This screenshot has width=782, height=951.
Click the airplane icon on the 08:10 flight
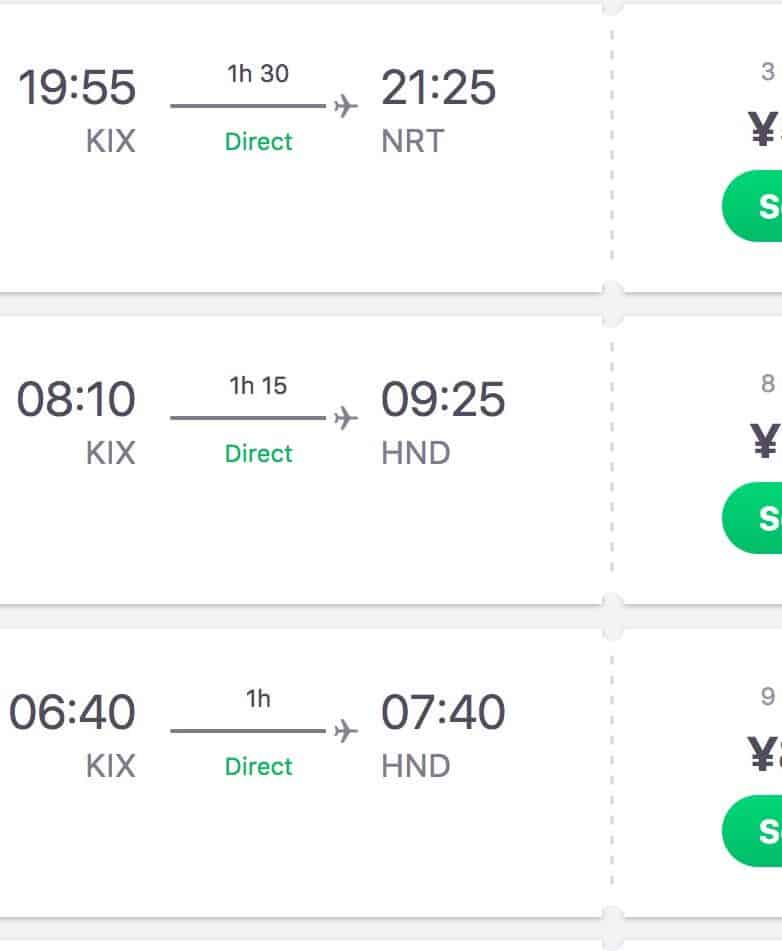tap(345, 417)
